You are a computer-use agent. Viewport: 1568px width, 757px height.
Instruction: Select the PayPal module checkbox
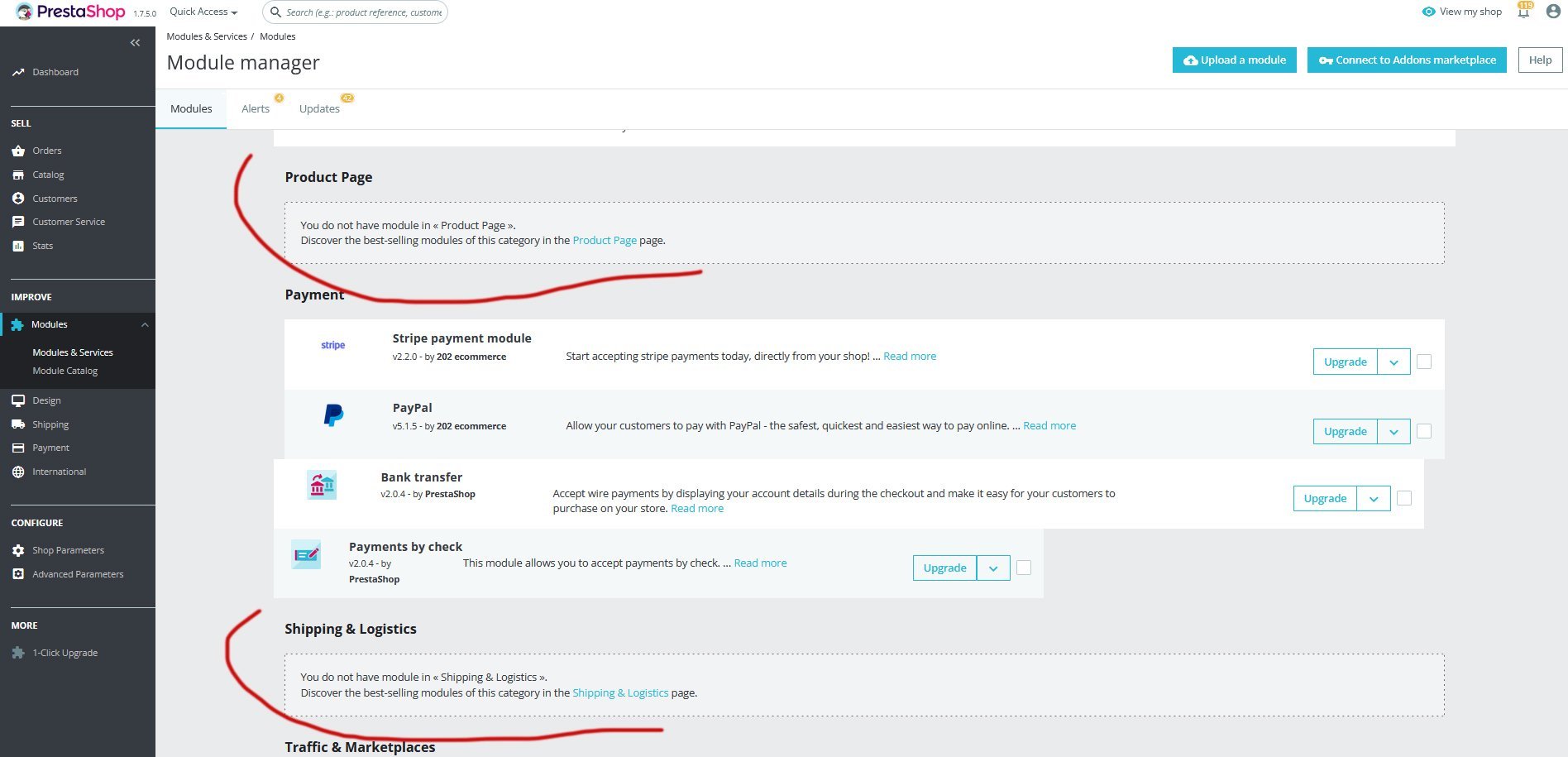1424,431
